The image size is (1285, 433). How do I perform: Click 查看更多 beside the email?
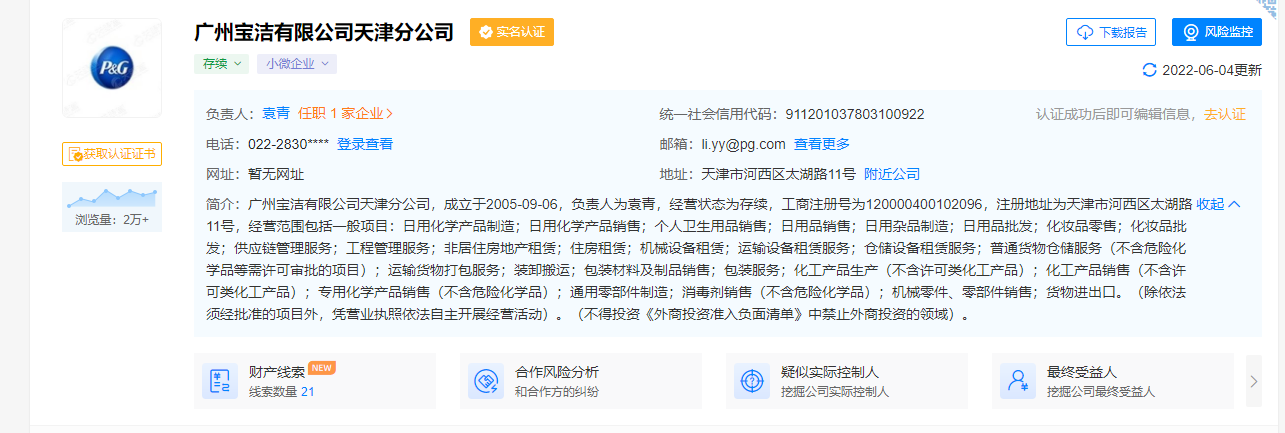click(822, 144)
